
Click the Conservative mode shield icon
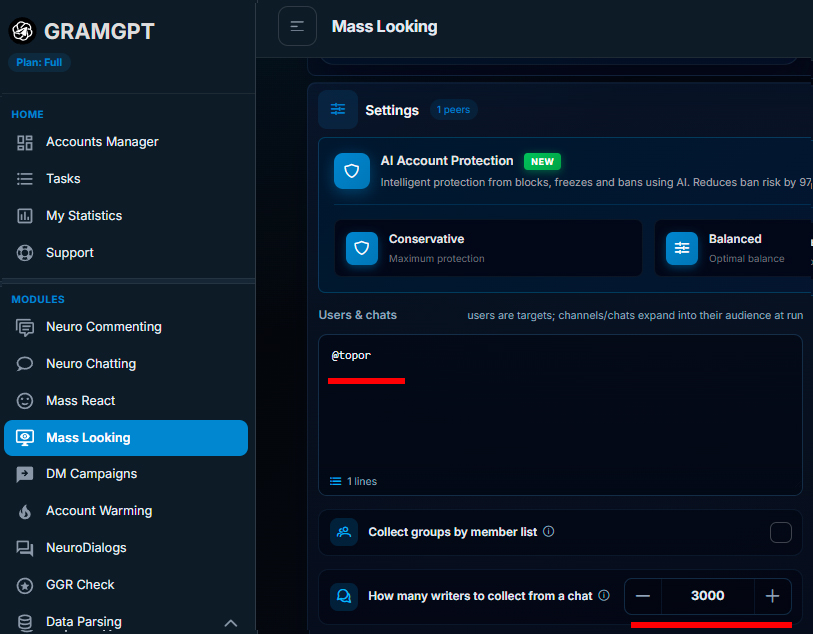point(362,248)
